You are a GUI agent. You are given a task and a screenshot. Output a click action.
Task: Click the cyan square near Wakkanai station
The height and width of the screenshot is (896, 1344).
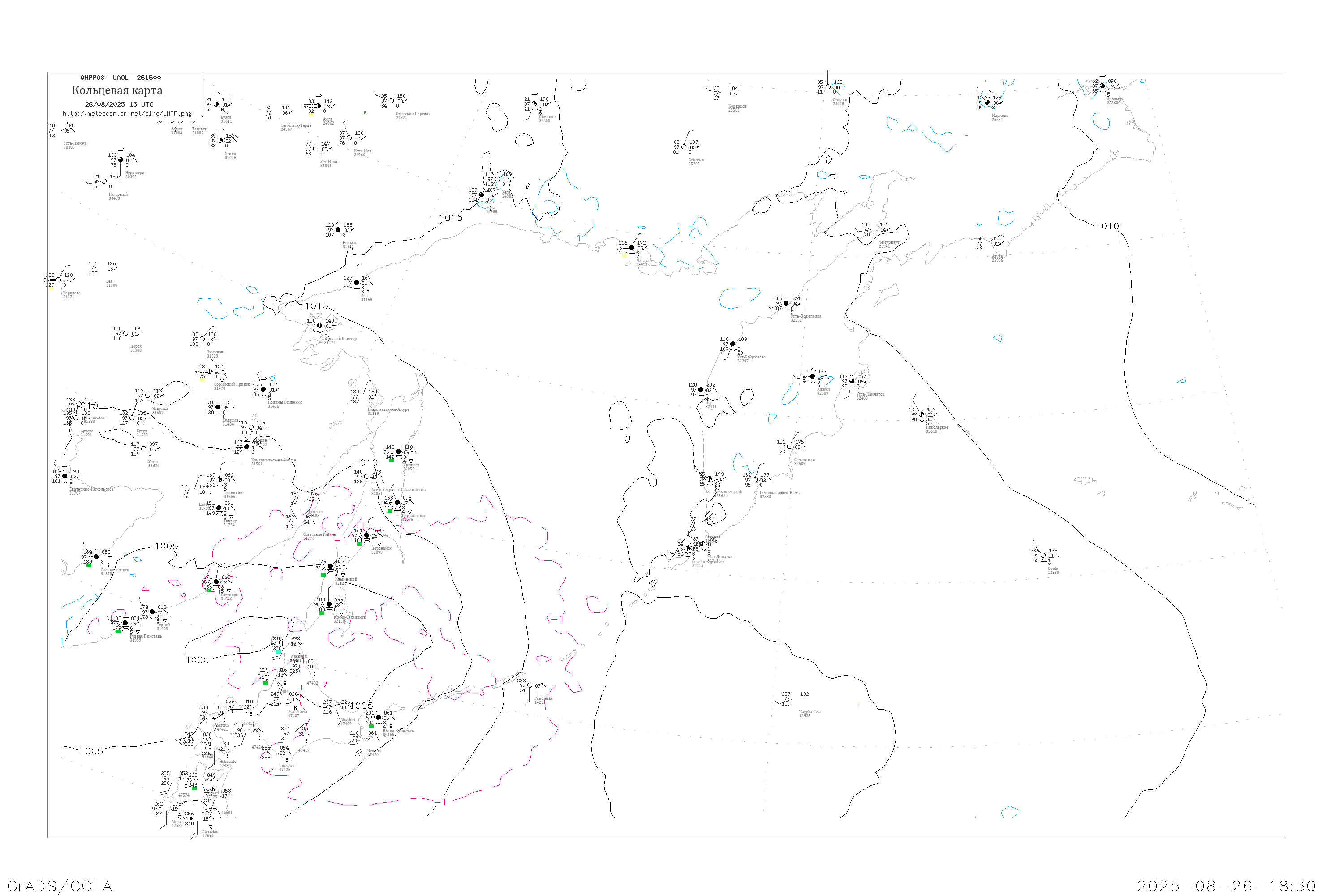pos(278,651)
